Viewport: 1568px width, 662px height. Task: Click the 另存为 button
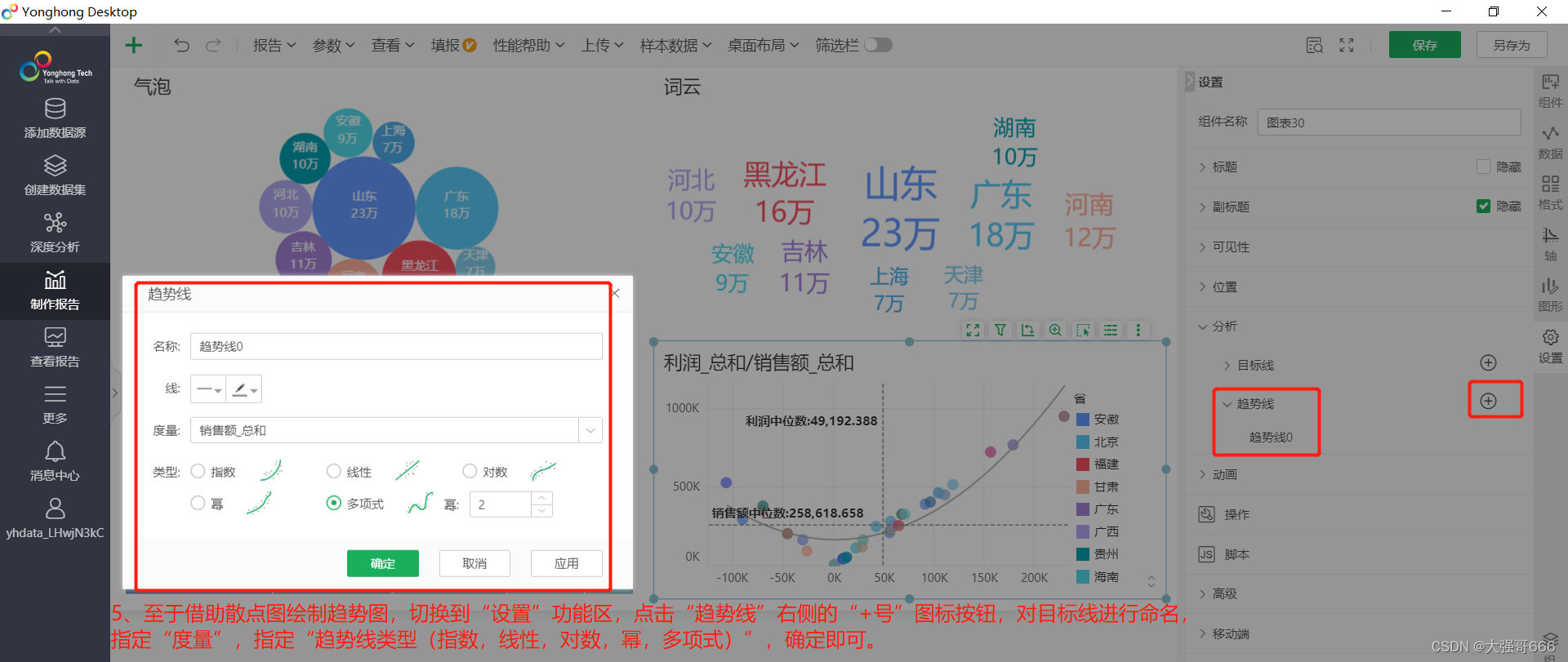coord(1512,45)
